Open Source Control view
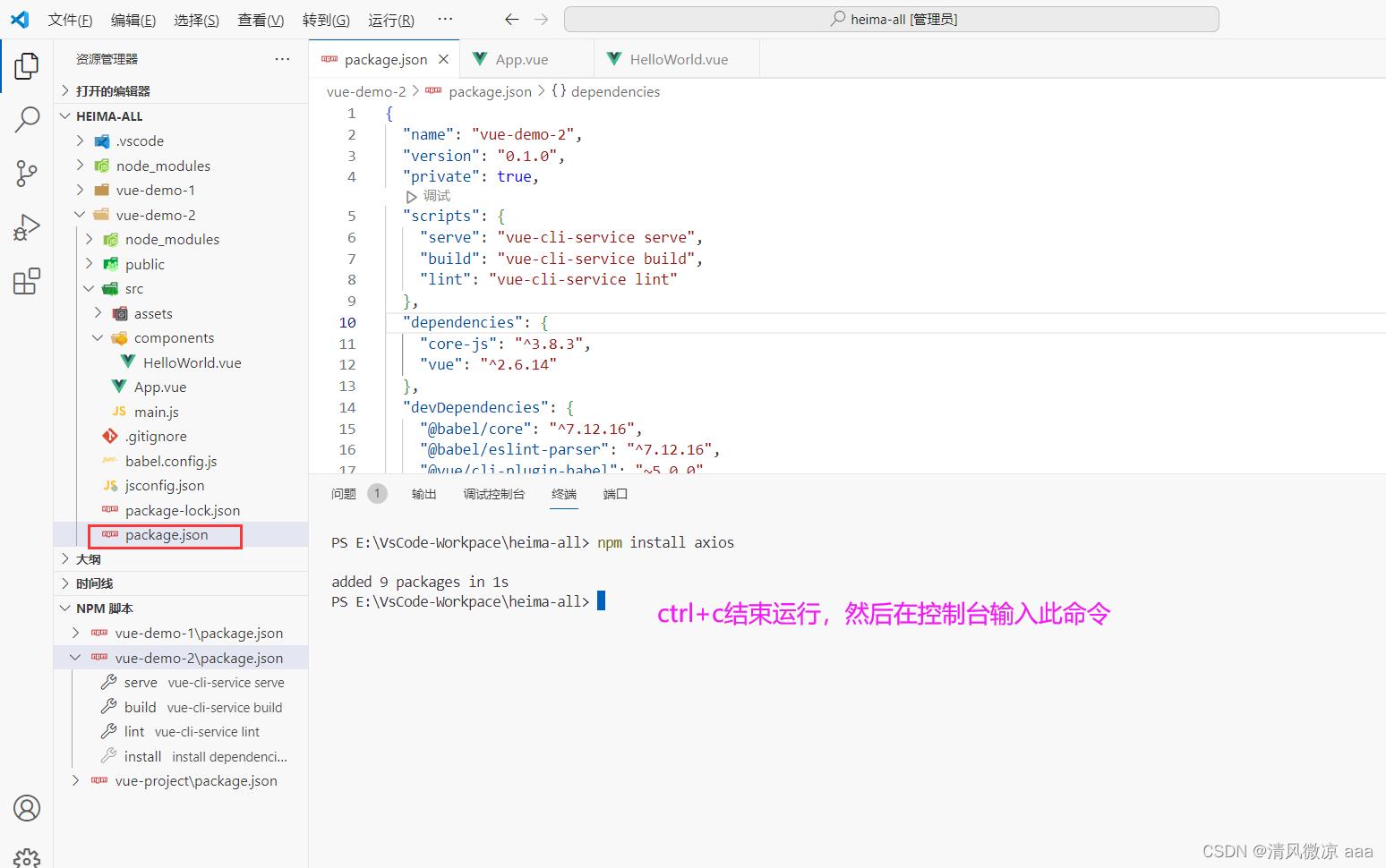The width and height of the screenshot is (1386, 868). [x=27, y=174]
